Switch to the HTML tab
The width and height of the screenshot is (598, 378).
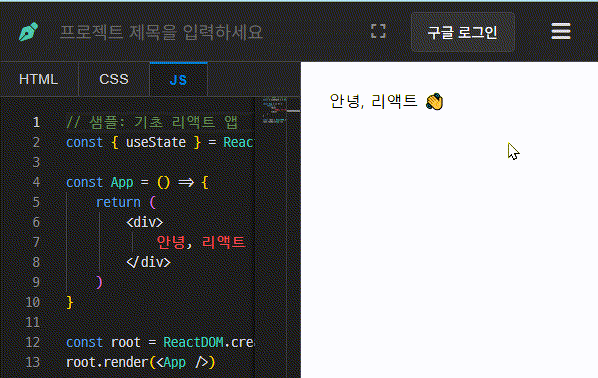tap(39, 79)
